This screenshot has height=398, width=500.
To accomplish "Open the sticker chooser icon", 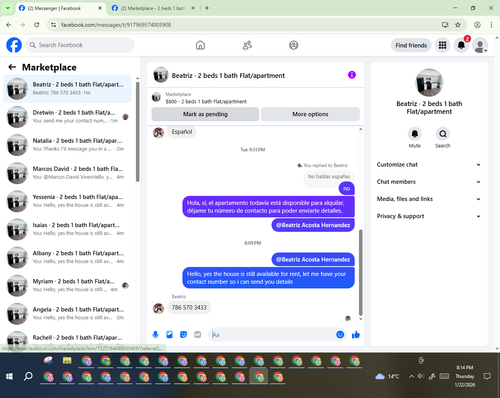I will [183, 334].
